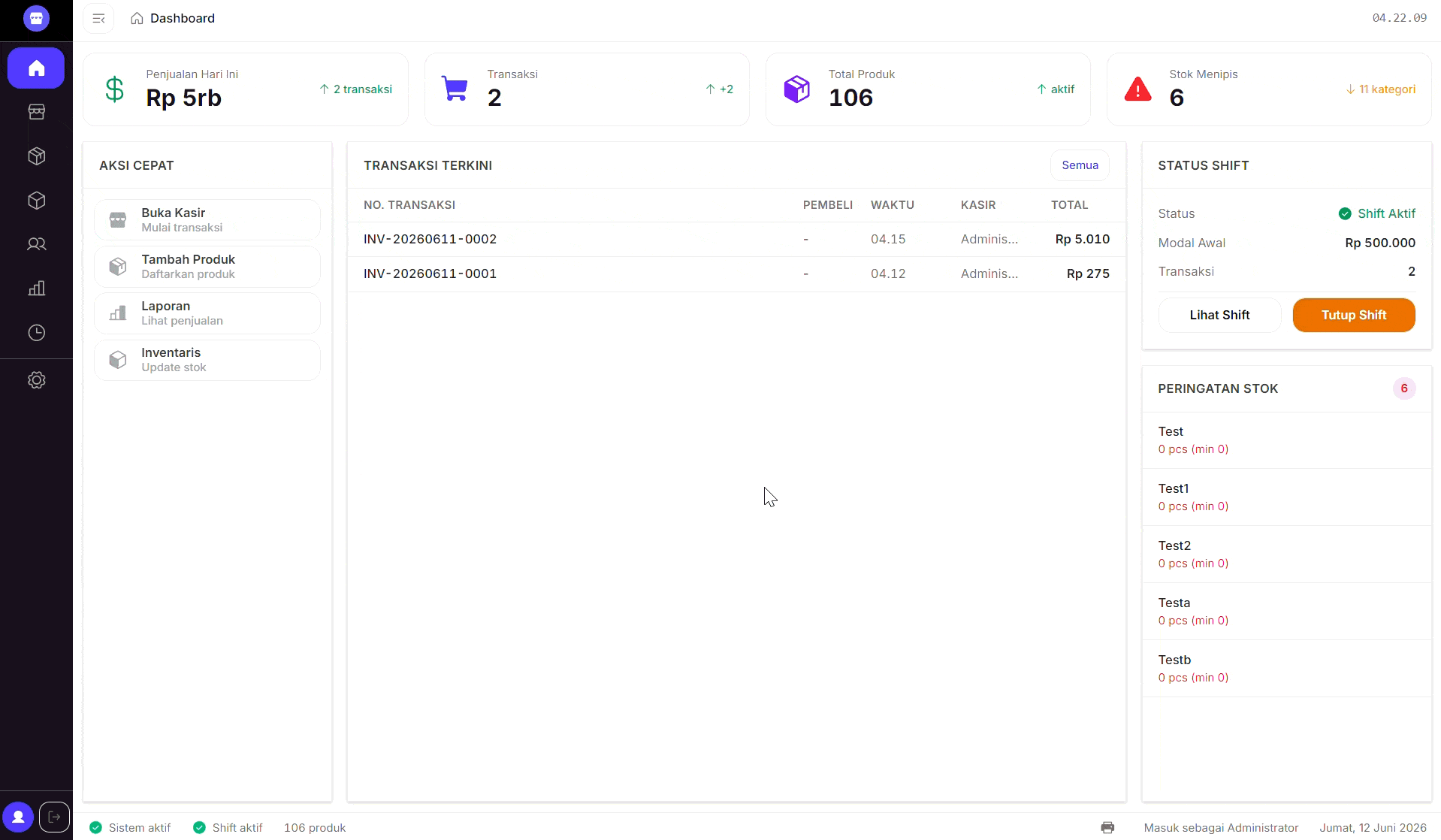The width and height of the screenshot is (1441, 840).
Task: Open the reports bar chart icon in sidebar
Action: click(36, 289)
